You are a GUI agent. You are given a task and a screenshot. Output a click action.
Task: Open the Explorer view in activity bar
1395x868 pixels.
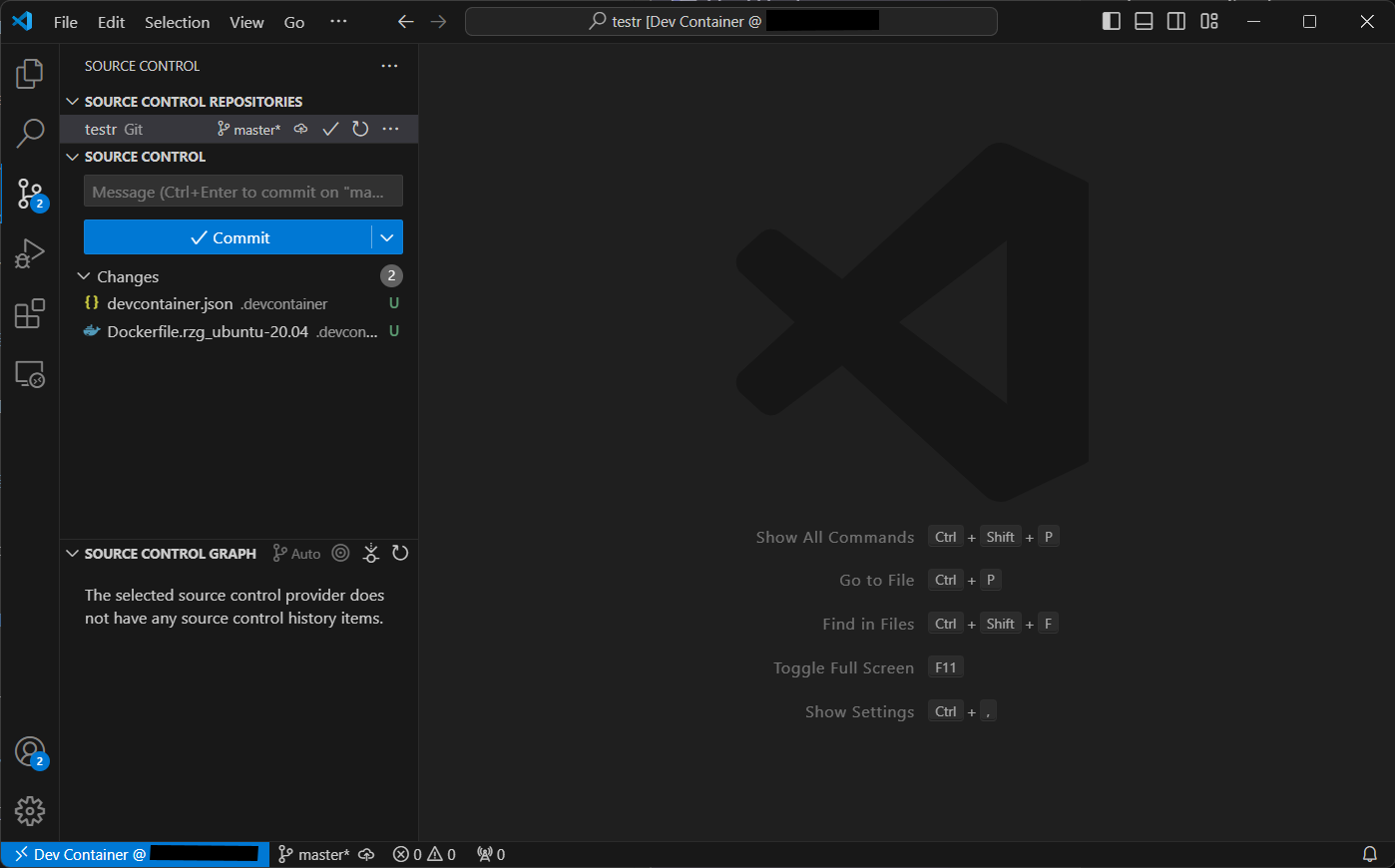coord(30,74)
